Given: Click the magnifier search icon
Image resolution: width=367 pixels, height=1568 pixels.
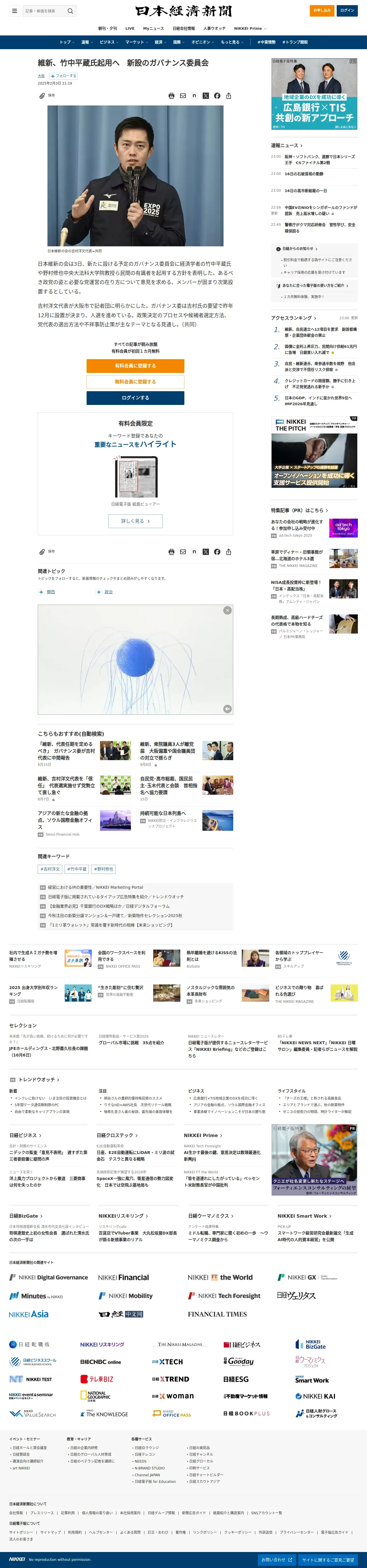Looking at the screenshot, I should click(70, 10).
